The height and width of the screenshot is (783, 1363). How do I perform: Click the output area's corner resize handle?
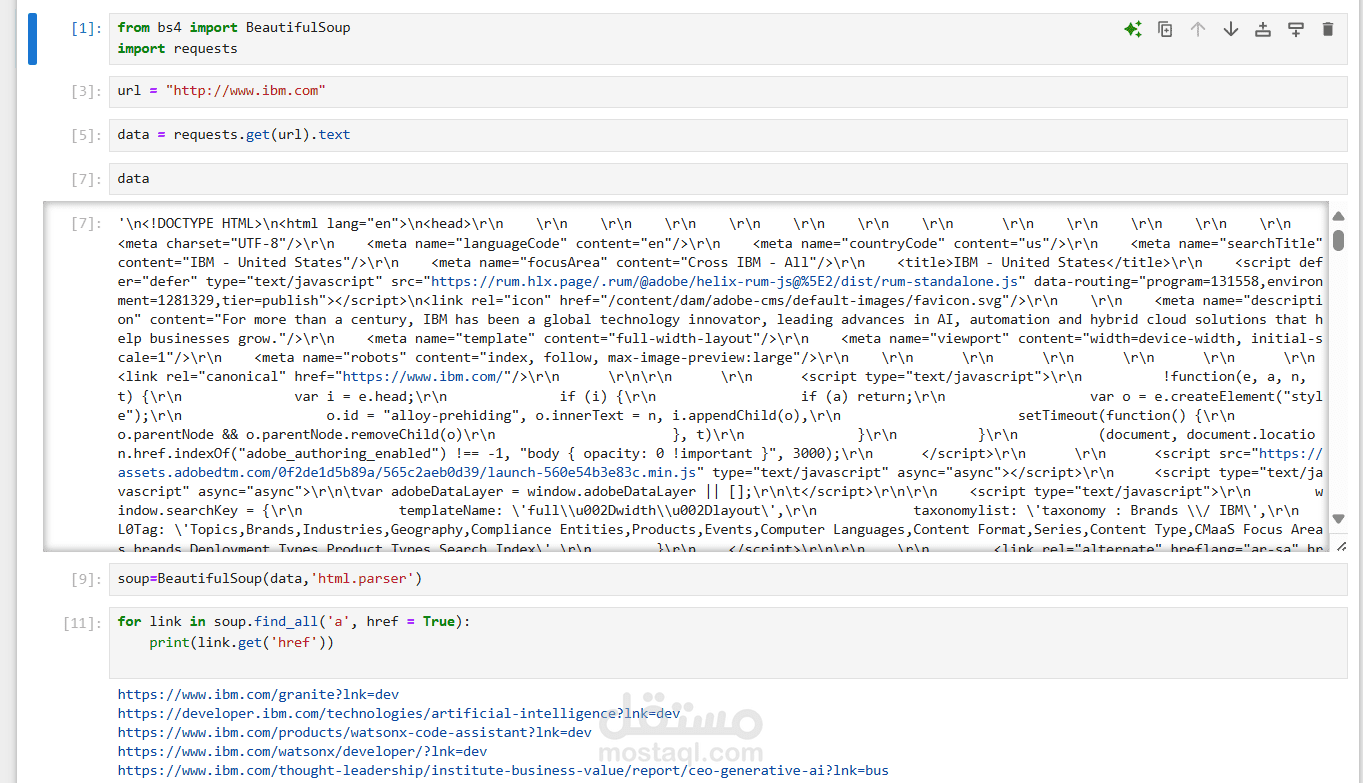tap(1341, 545)
